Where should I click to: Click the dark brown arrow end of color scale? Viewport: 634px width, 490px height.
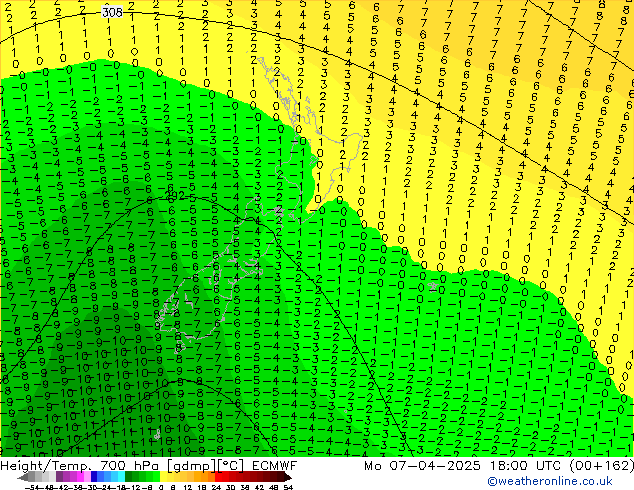pyautogui.click(x=287, y=477)
